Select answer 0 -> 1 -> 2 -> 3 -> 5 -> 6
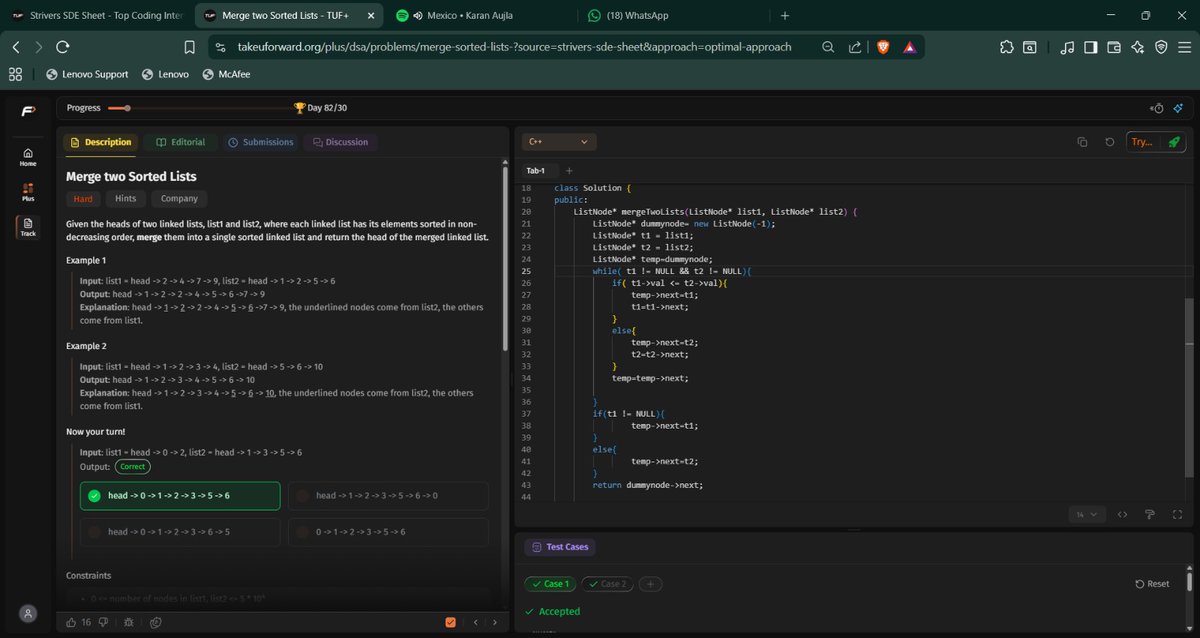Image resolution: width=1200 pixels, height=638 pixels. coord(388,532)
